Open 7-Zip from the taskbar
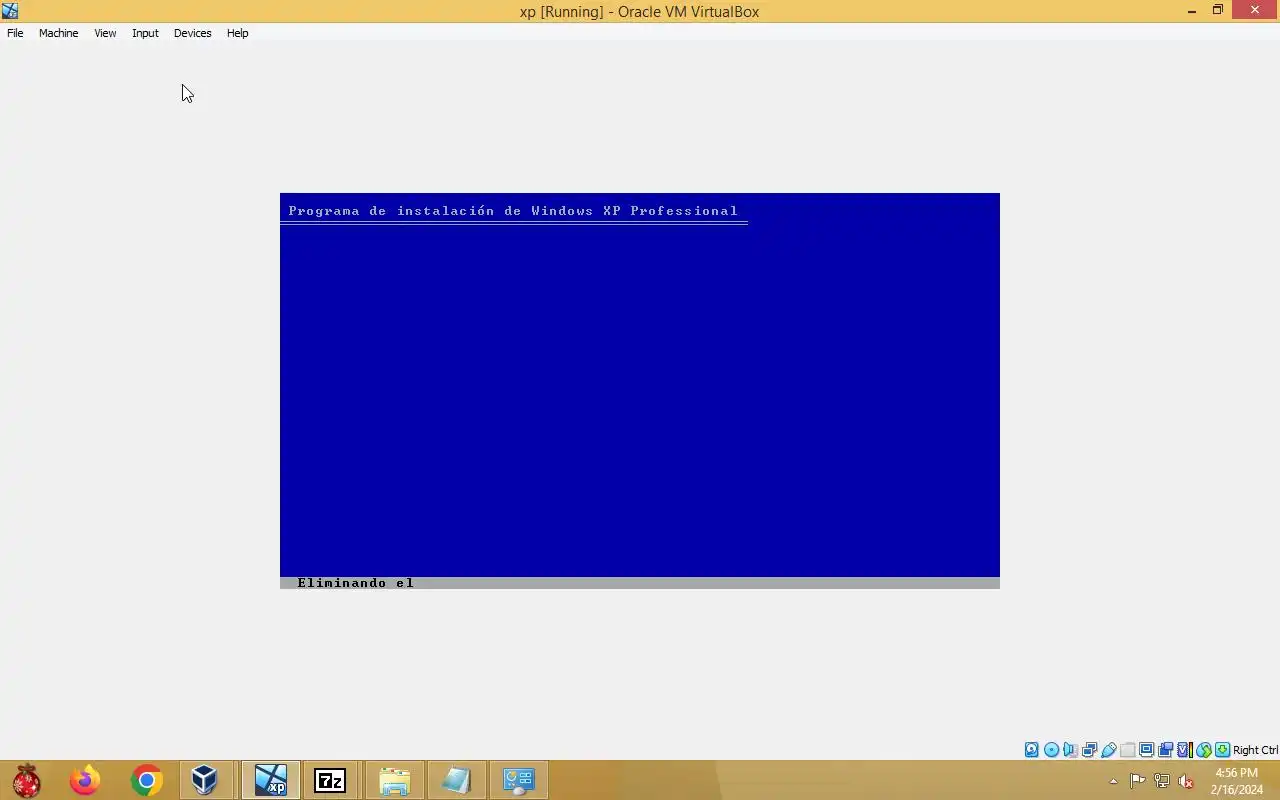The image size is (1280, 800). (x=330, y=780)
